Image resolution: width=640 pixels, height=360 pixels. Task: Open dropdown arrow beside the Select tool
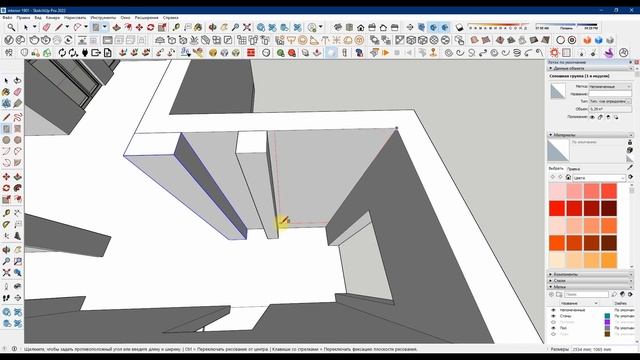[34, 27]
